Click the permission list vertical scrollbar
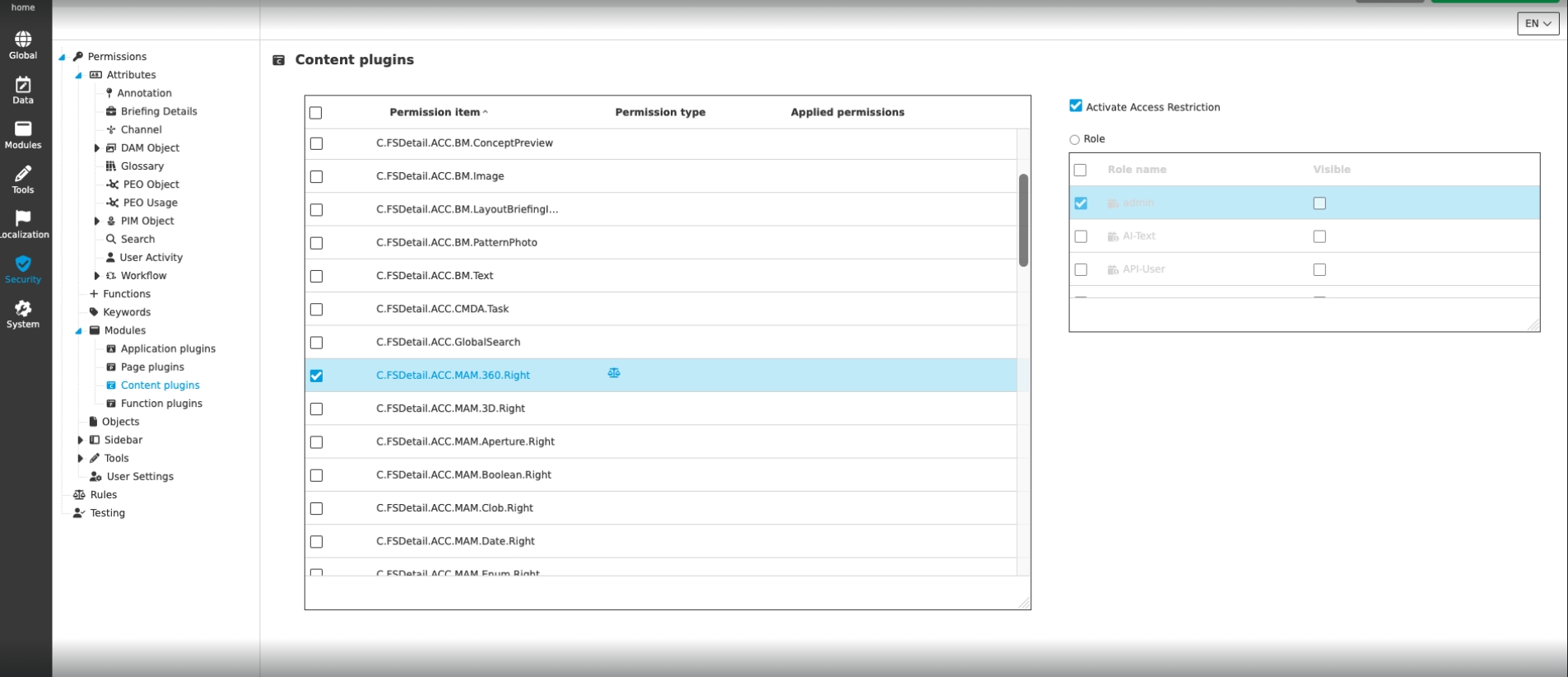Screen dimensions: 1568x677 (x=1023, y=220)
